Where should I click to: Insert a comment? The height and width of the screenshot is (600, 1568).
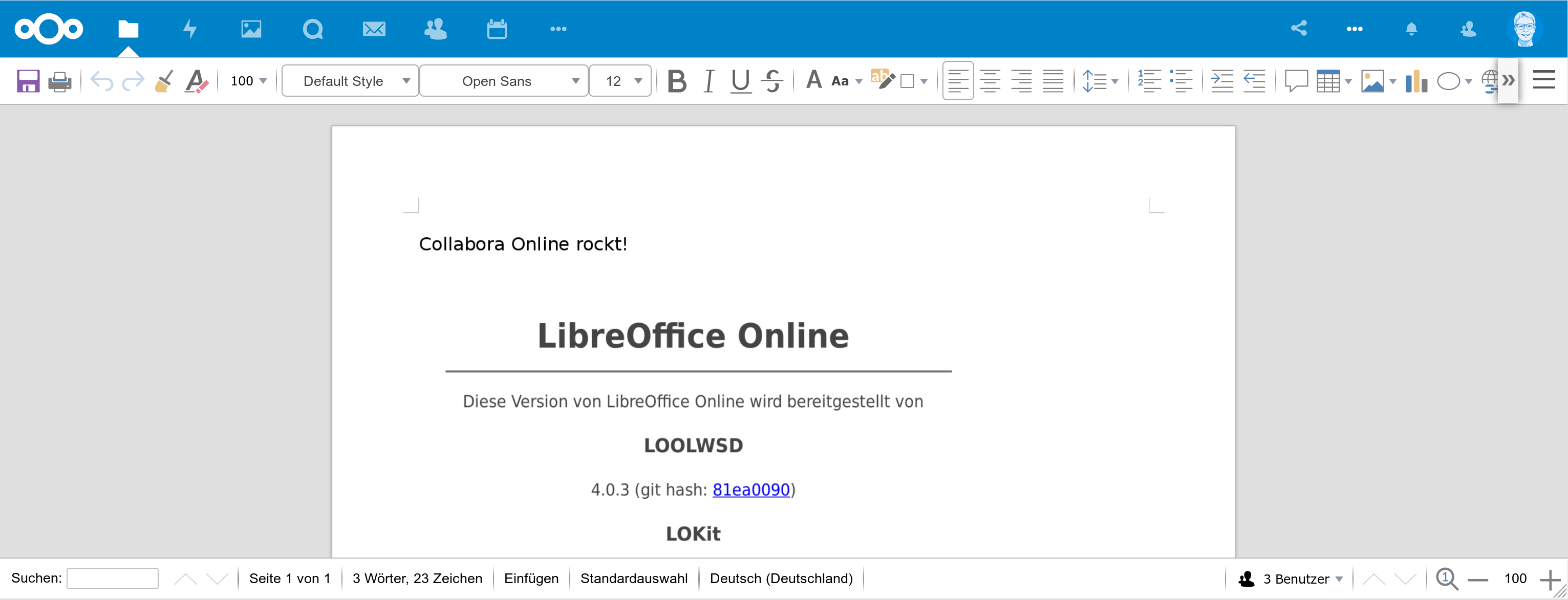pyautogui.click(x=1296, y=80)
